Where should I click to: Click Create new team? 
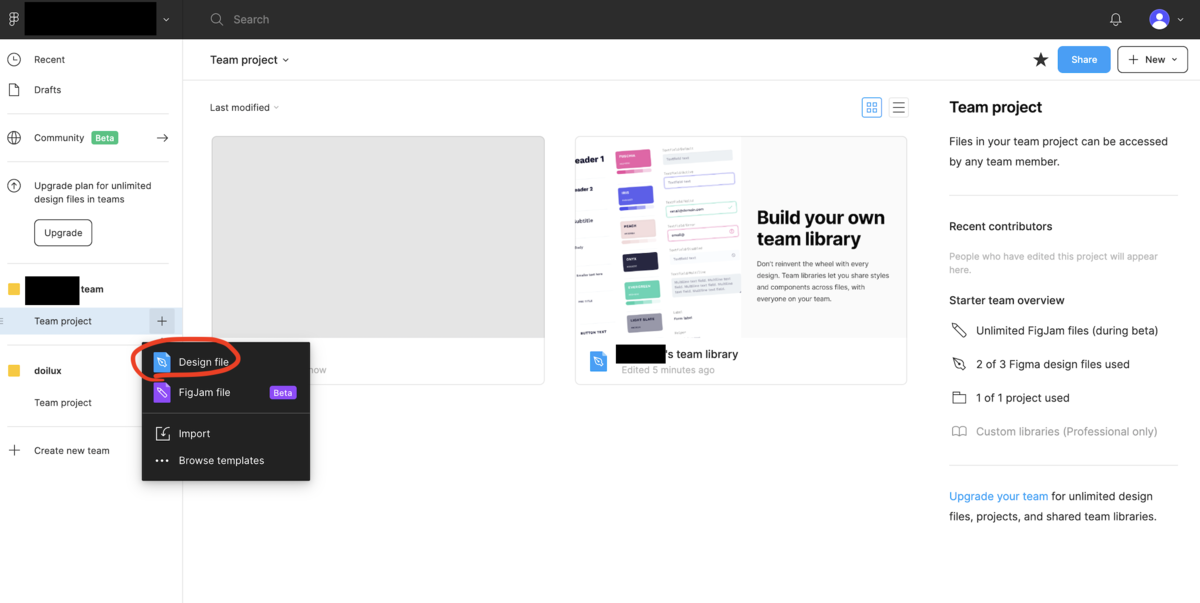click(72, 451)
